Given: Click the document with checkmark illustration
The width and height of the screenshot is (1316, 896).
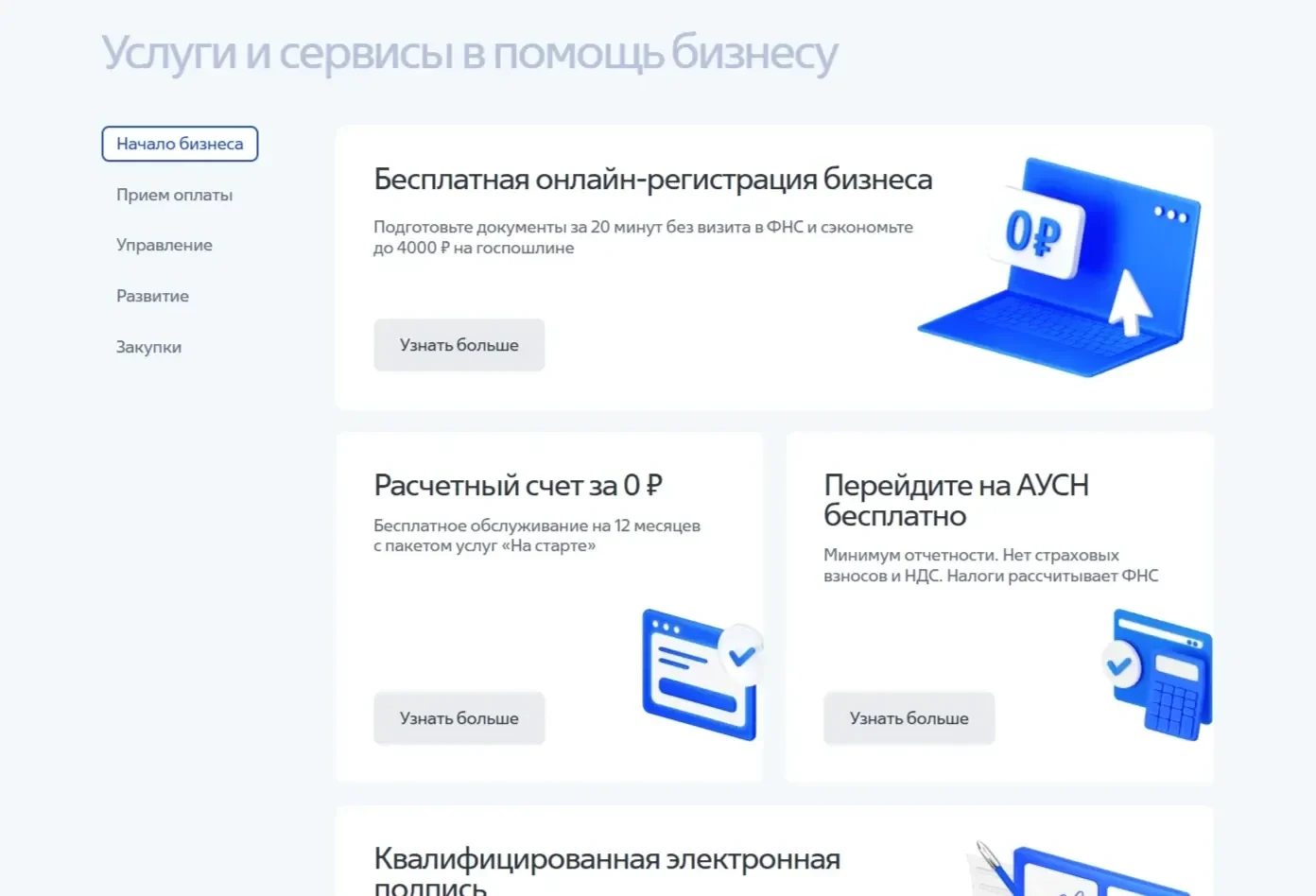Looking at the screenshot, I should pos(701,674).
